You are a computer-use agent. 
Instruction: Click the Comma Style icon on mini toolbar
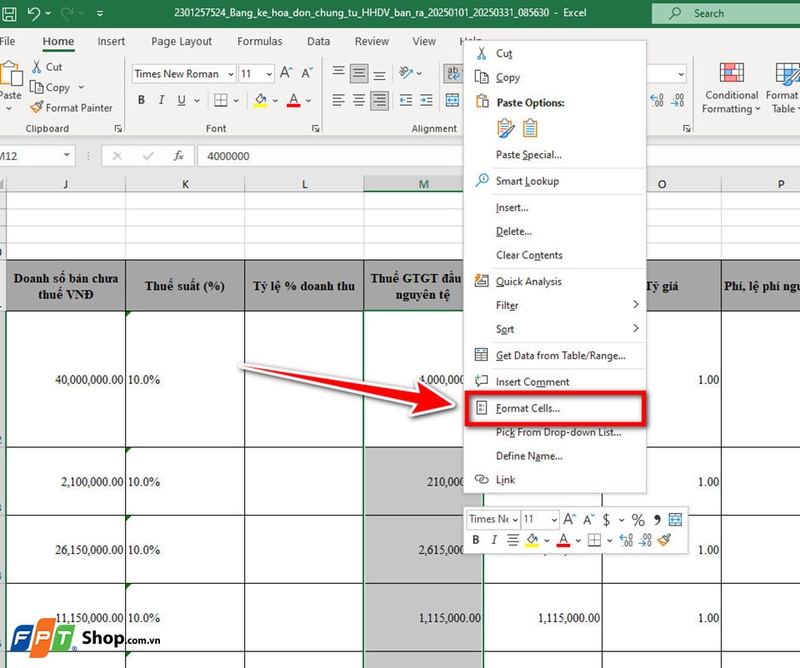(x=658, y=519)
